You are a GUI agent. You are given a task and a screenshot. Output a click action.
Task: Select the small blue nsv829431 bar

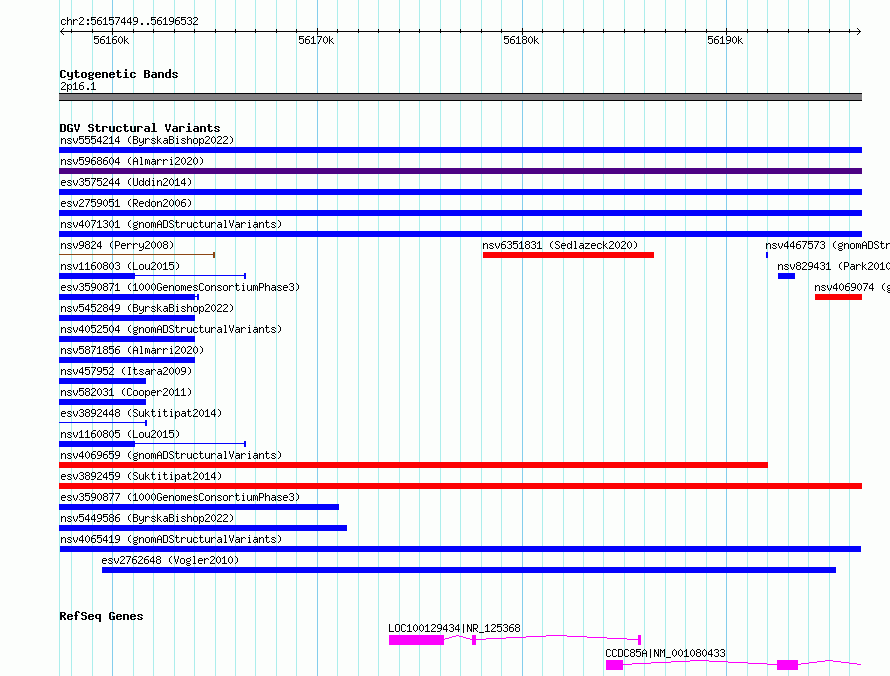pyautogui.click(x=786, y=276)
